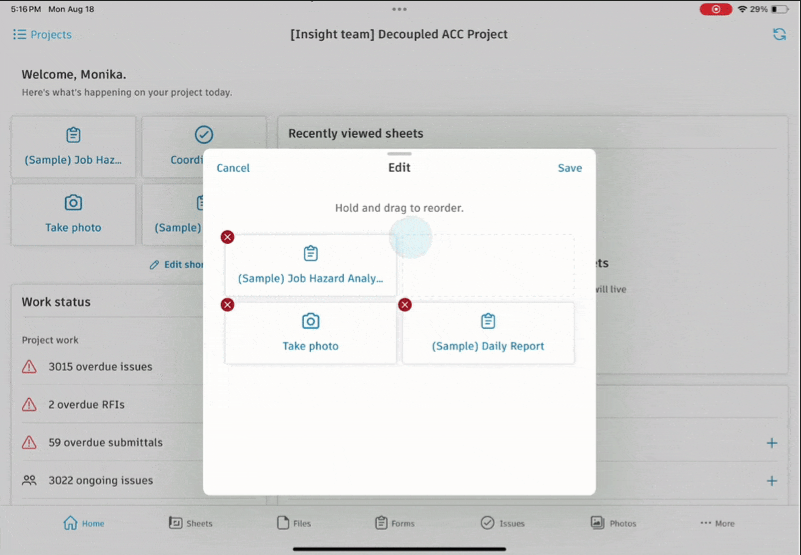
Task: Open the More menu tab
Action: 717,523
